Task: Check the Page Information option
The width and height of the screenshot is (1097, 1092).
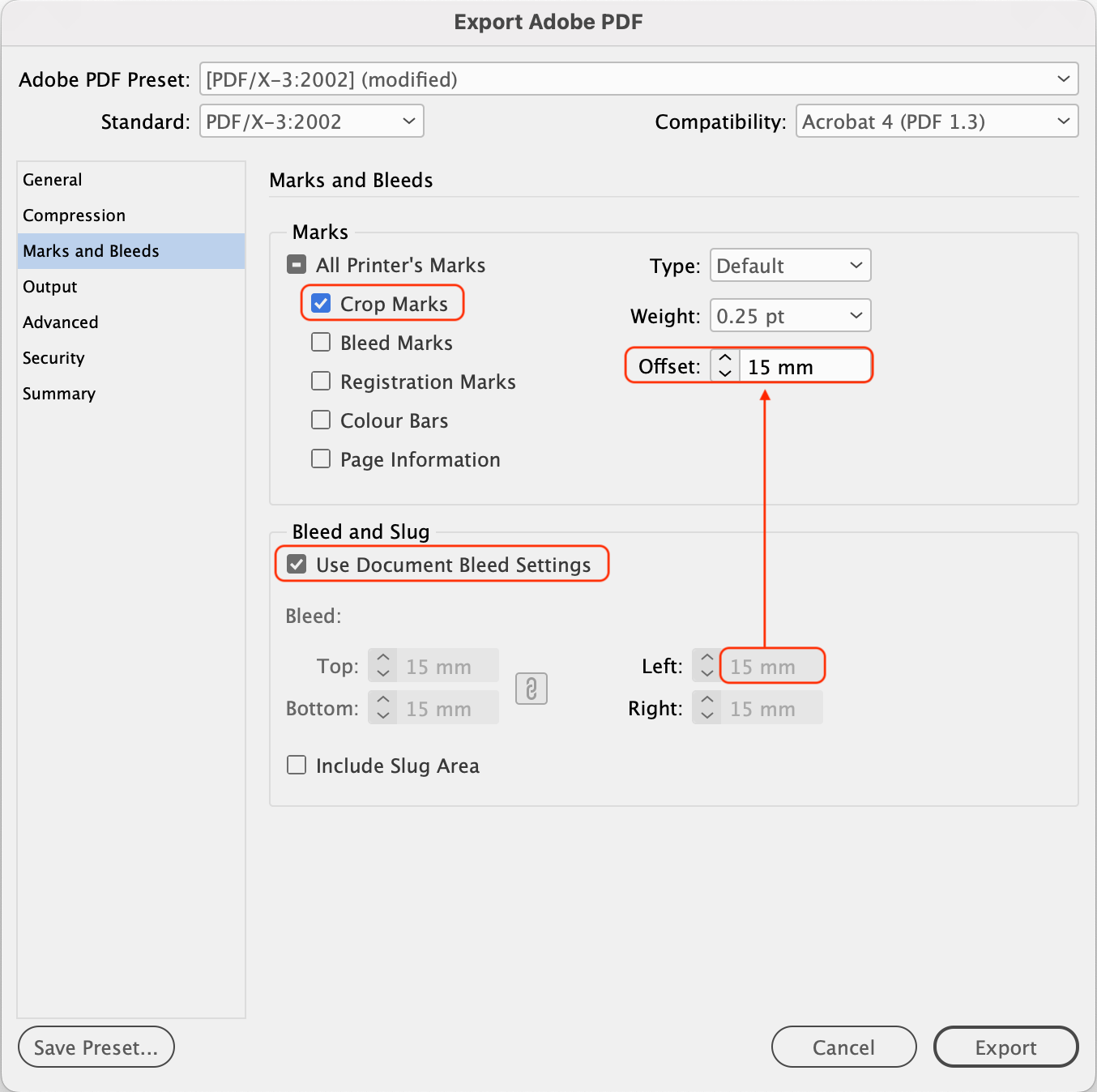Action: (x=322, y=459)
